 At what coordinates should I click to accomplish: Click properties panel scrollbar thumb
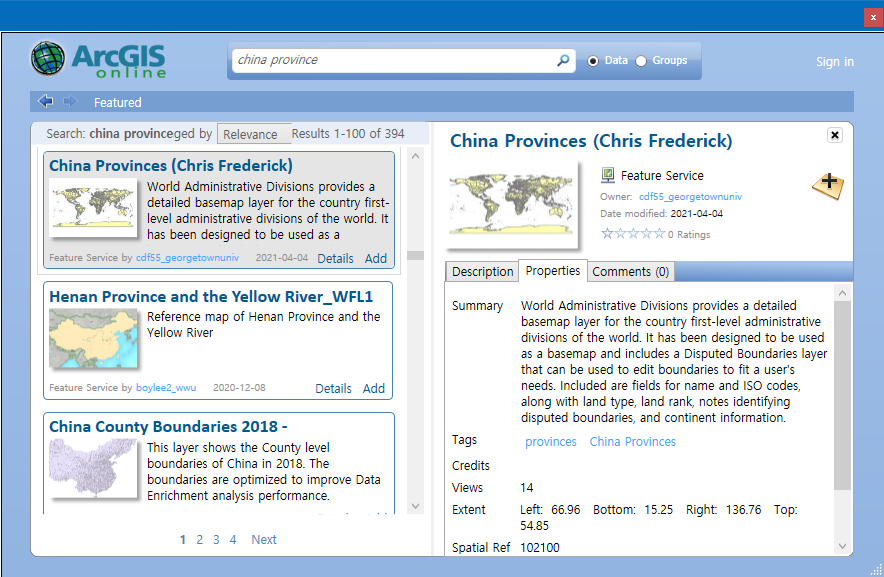[842, 395]
